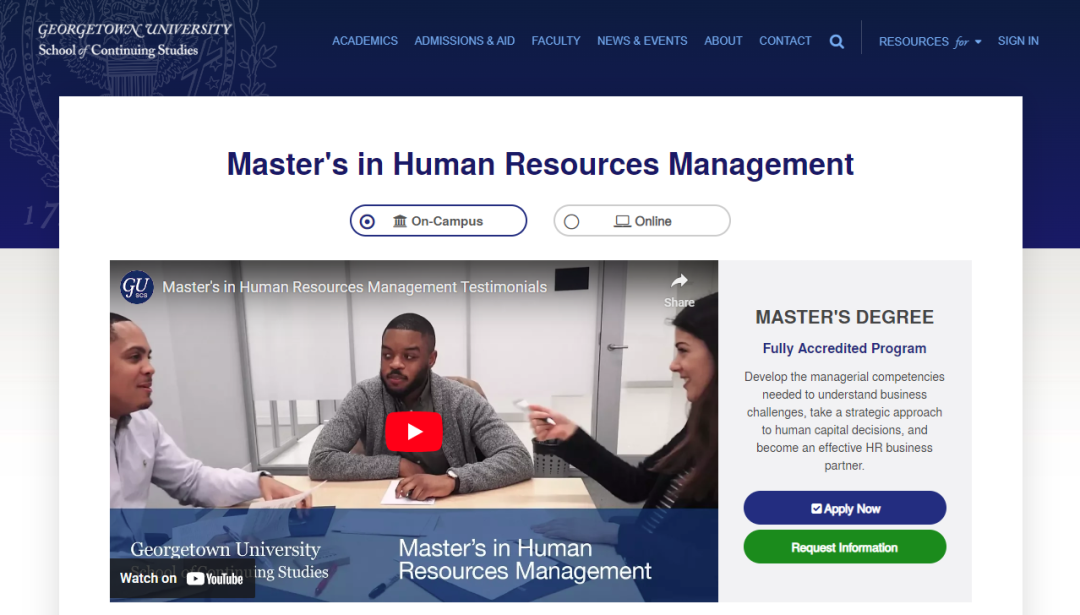This screenshot has width=1080, height=615.
Task: Click the Master's in Human Resources Management heading
Action: (540, 165)
